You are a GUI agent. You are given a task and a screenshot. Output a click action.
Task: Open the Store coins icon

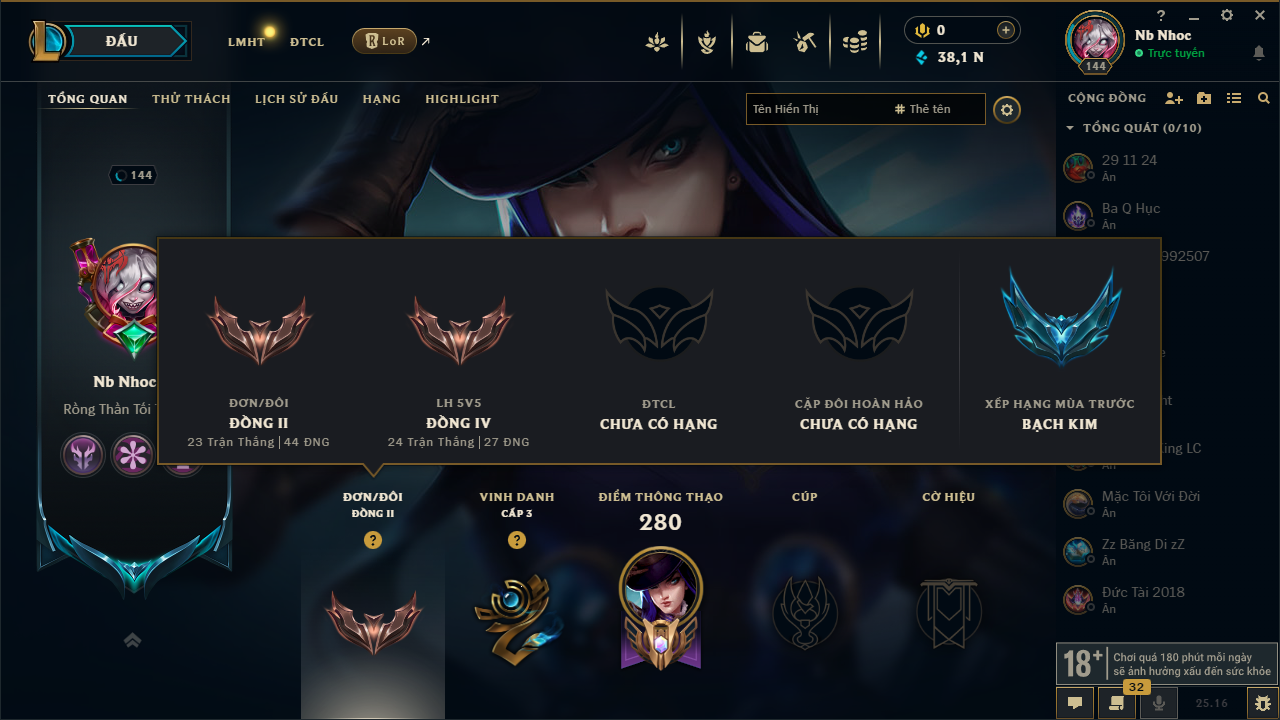coord(854,42)
